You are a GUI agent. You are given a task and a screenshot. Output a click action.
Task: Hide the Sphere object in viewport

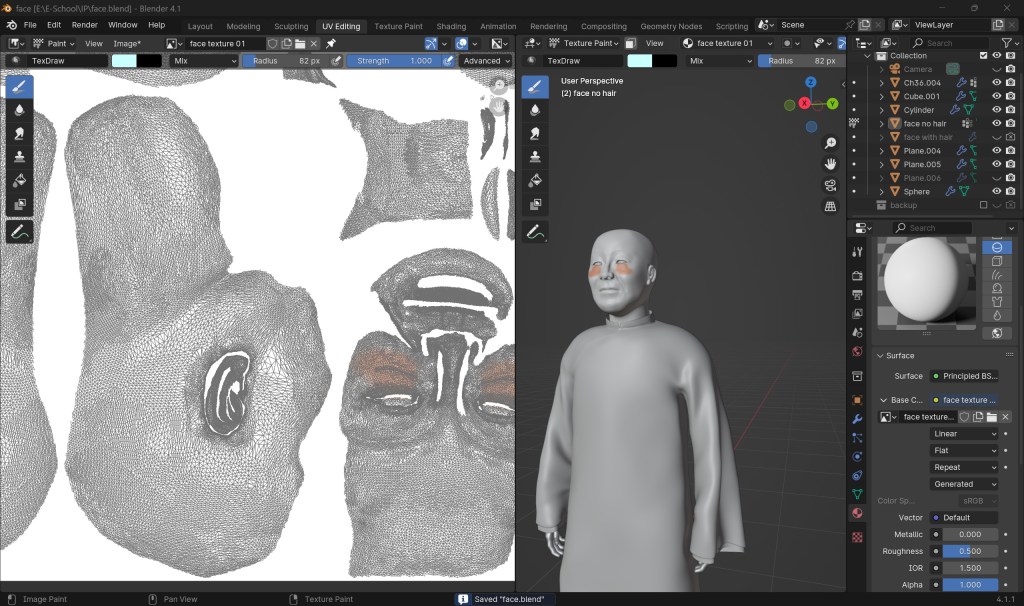click(x=996, y=191)
